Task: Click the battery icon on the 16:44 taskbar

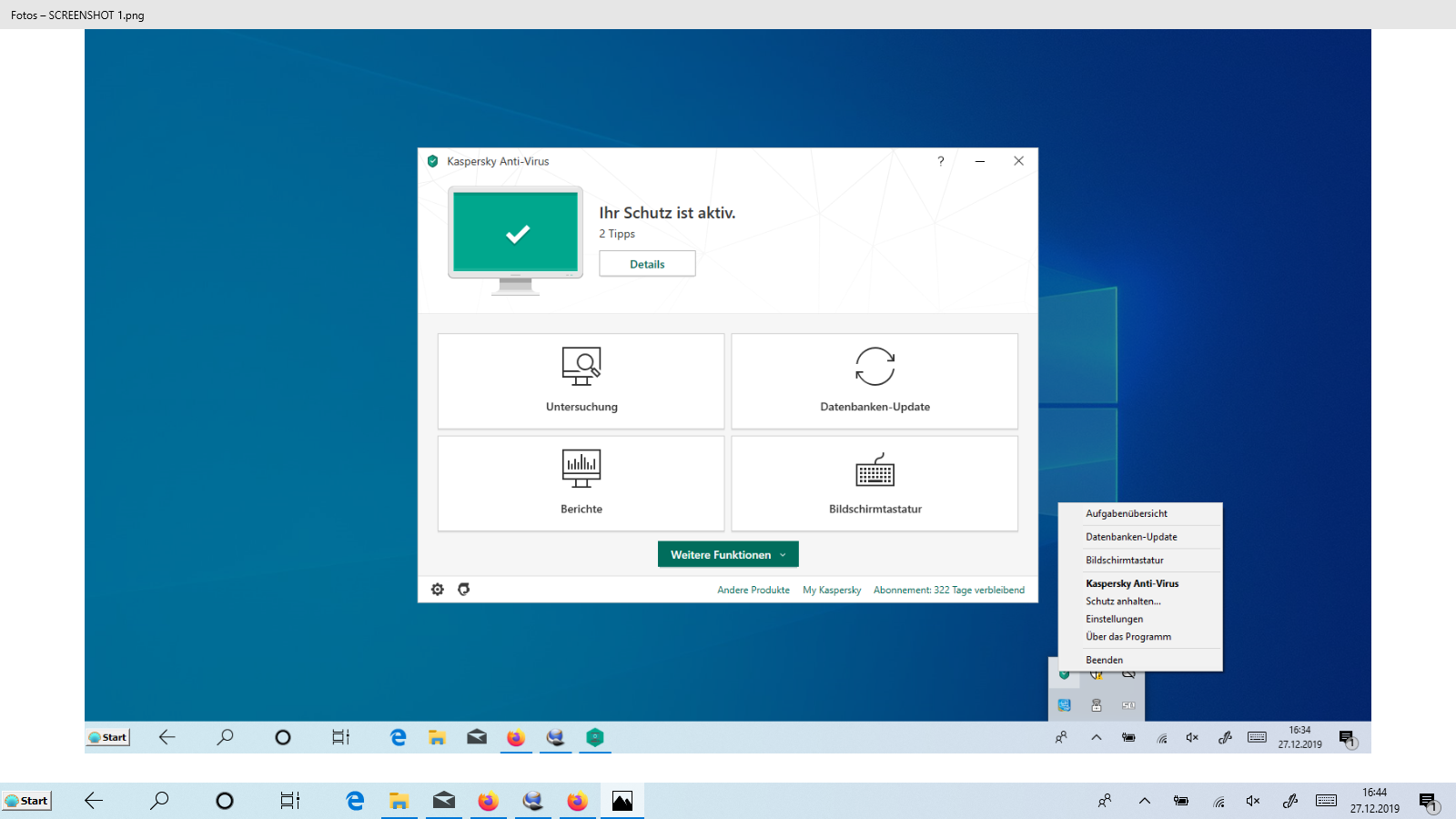Action: [1181, 801]
